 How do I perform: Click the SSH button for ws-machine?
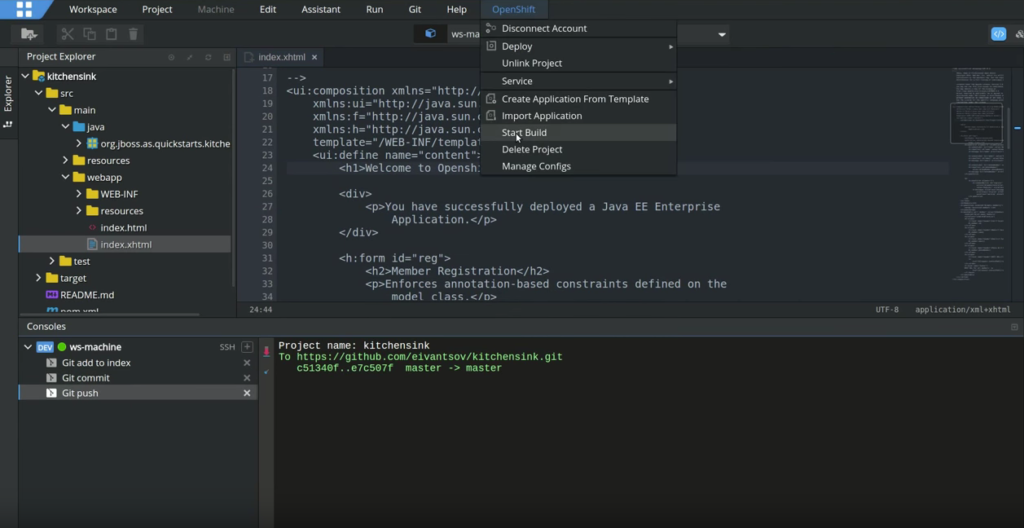tap(227, 347)
